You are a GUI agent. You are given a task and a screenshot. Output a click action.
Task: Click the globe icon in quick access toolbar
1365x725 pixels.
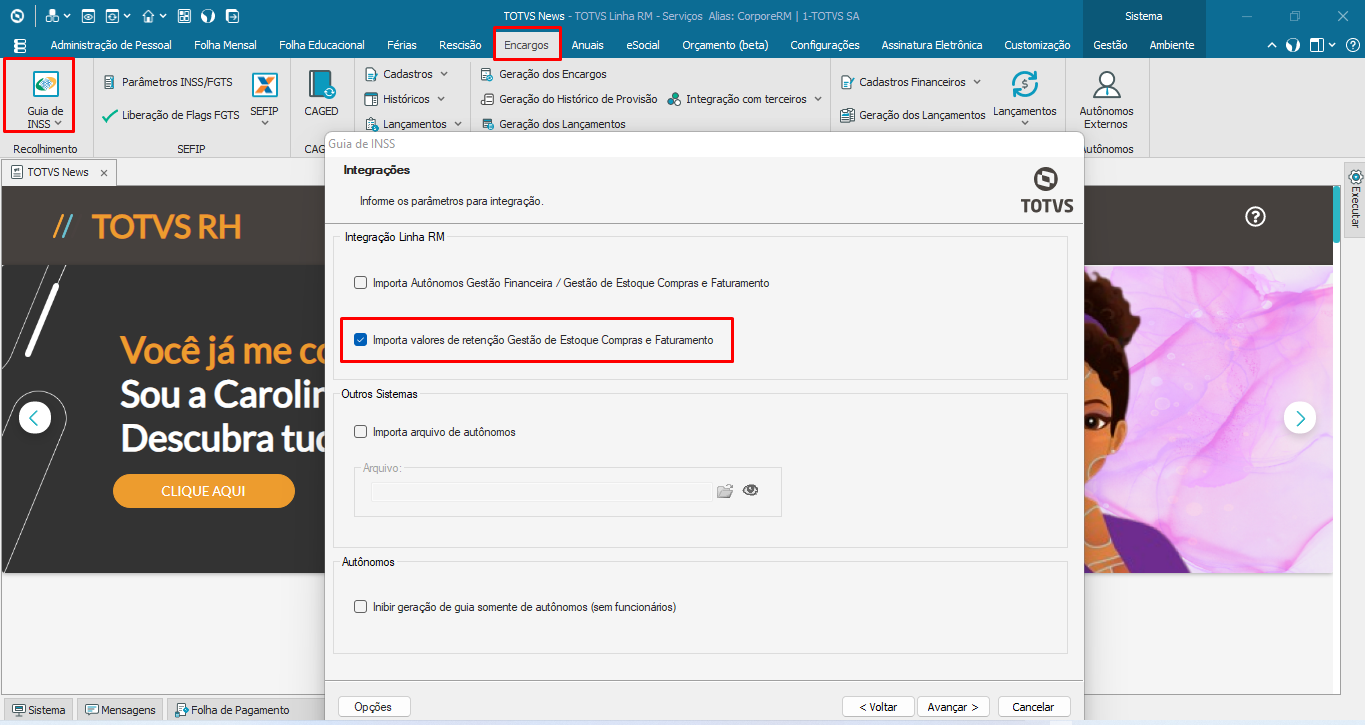[208, 16]
